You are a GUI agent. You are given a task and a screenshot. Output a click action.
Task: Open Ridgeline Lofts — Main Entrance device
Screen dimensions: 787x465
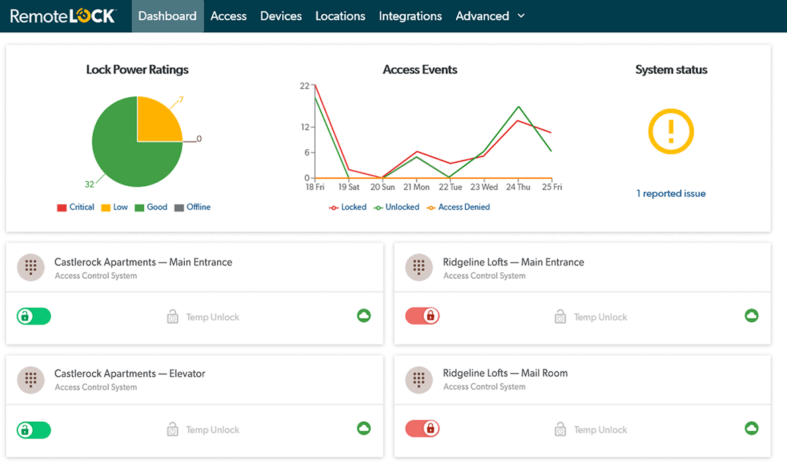coord(513,262)
